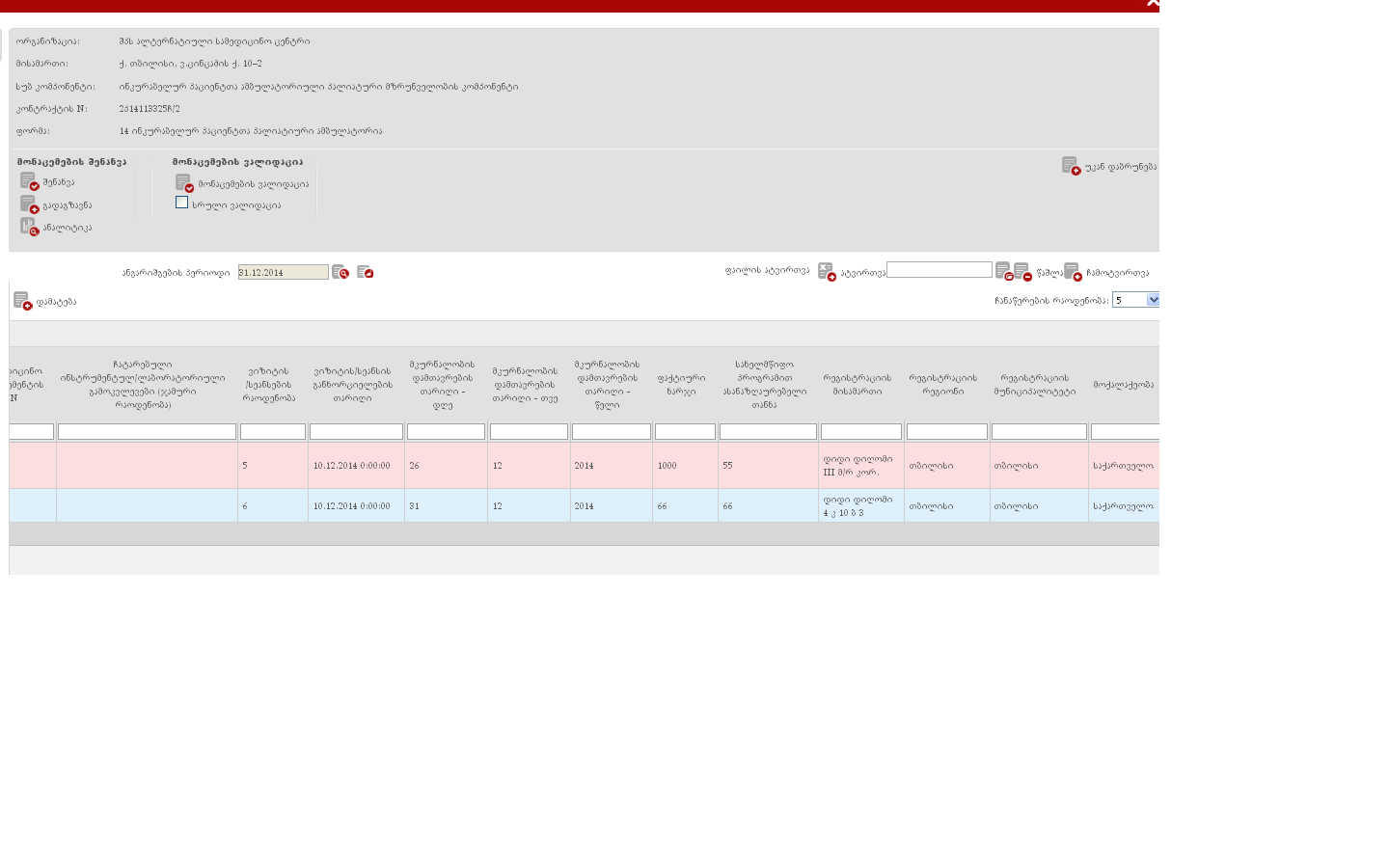Viewport: 1389px width, 868px height.
Task: Click the გადაგზავნა (send) icon
Action: click(29, 204)
